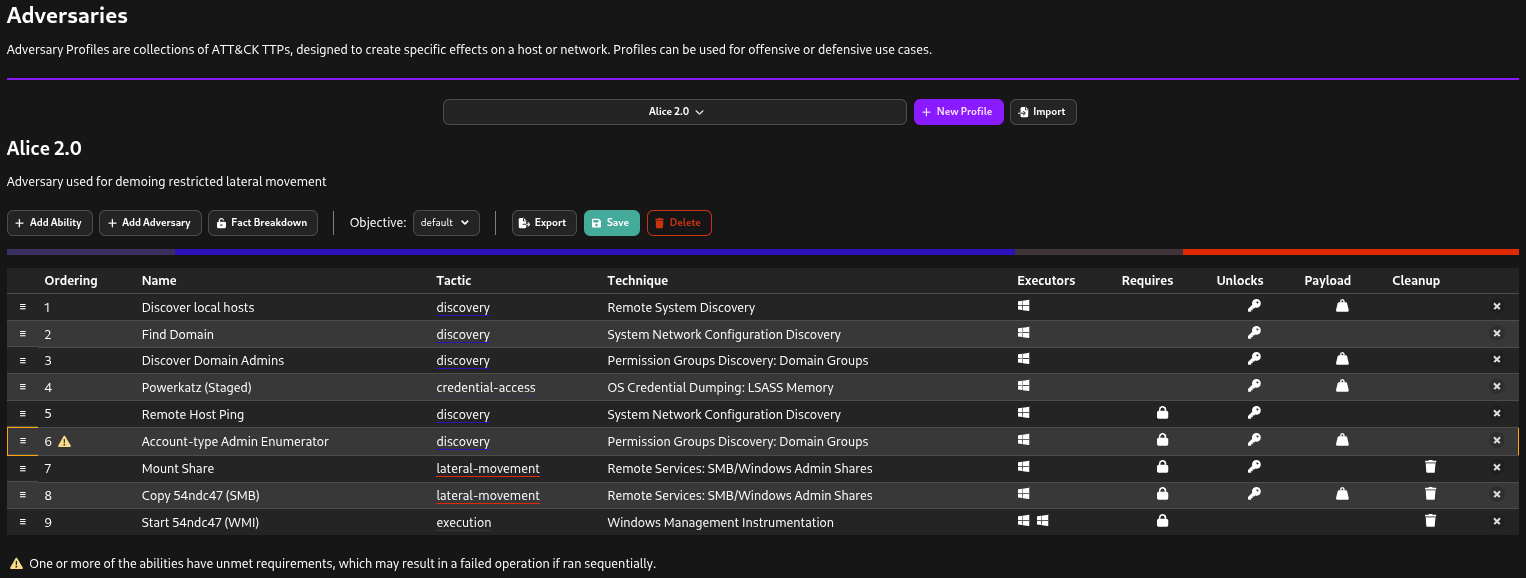Click the lateral-movement tactic for Mount Share

tap(488, 468)
